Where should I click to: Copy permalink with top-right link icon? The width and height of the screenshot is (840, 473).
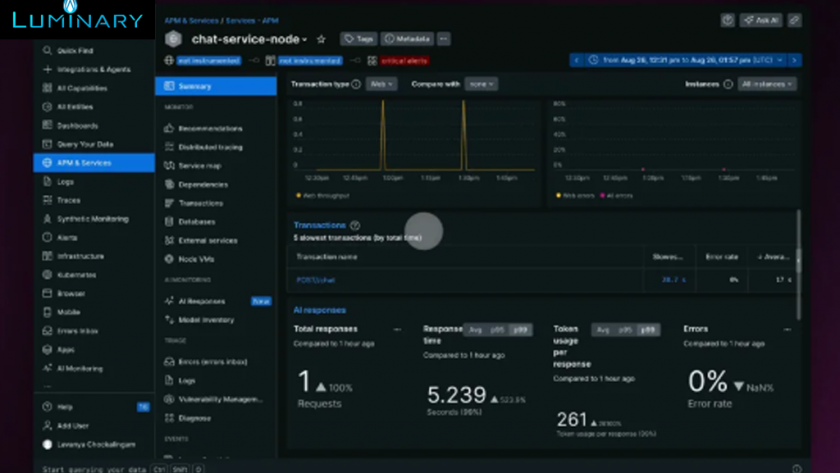click(794, 20)
